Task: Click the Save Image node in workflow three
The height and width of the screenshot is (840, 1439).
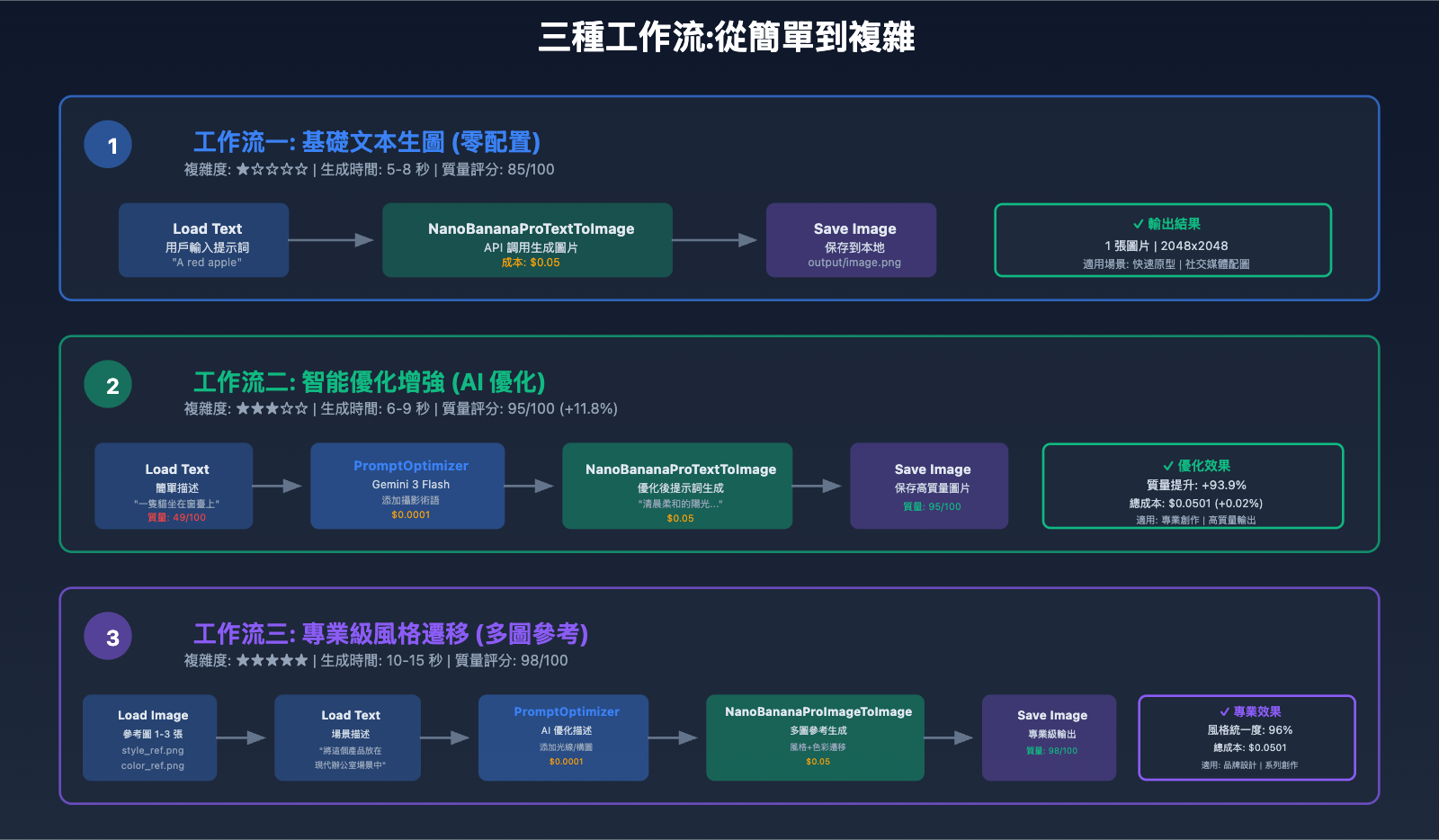Action: (x=1049, y=737)
